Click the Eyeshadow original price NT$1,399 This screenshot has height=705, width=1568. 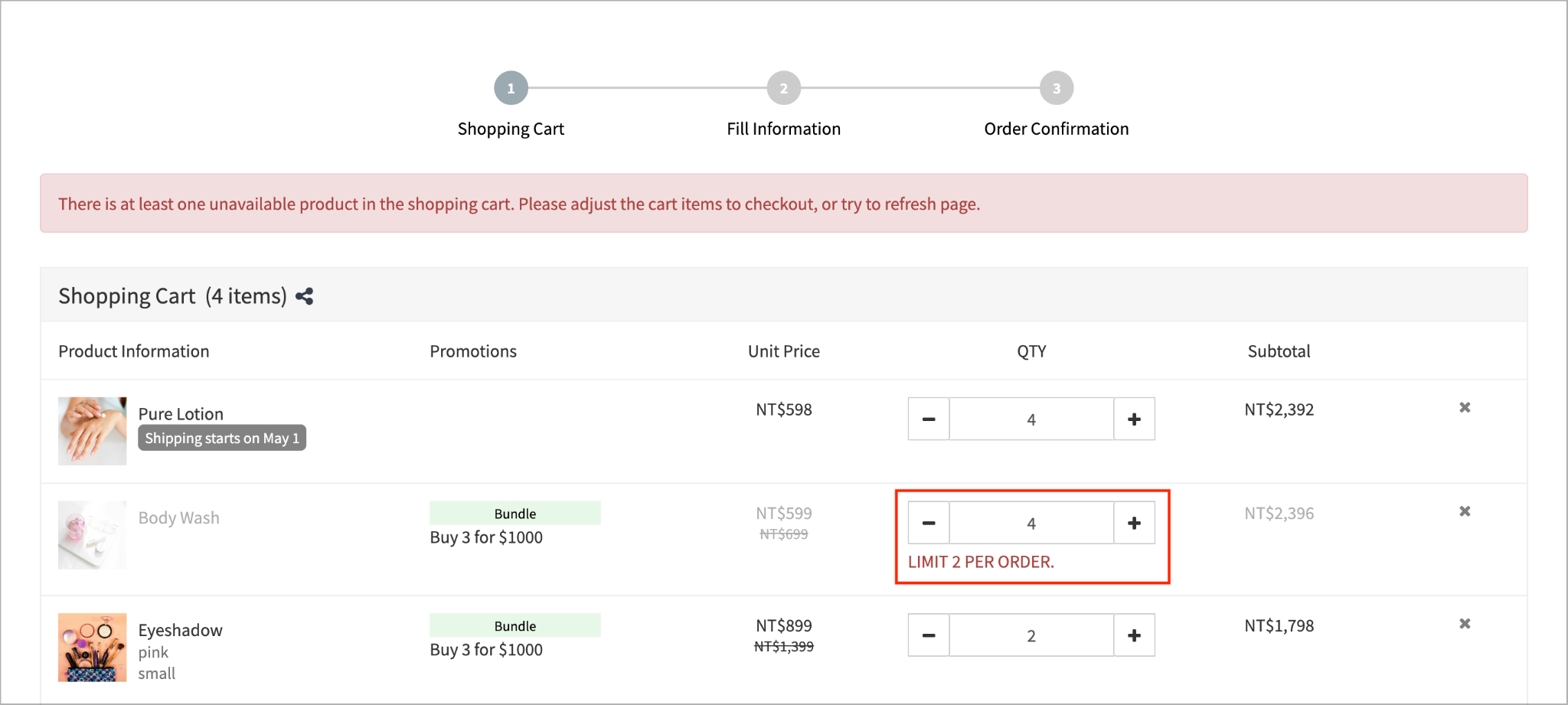(784, 647)
